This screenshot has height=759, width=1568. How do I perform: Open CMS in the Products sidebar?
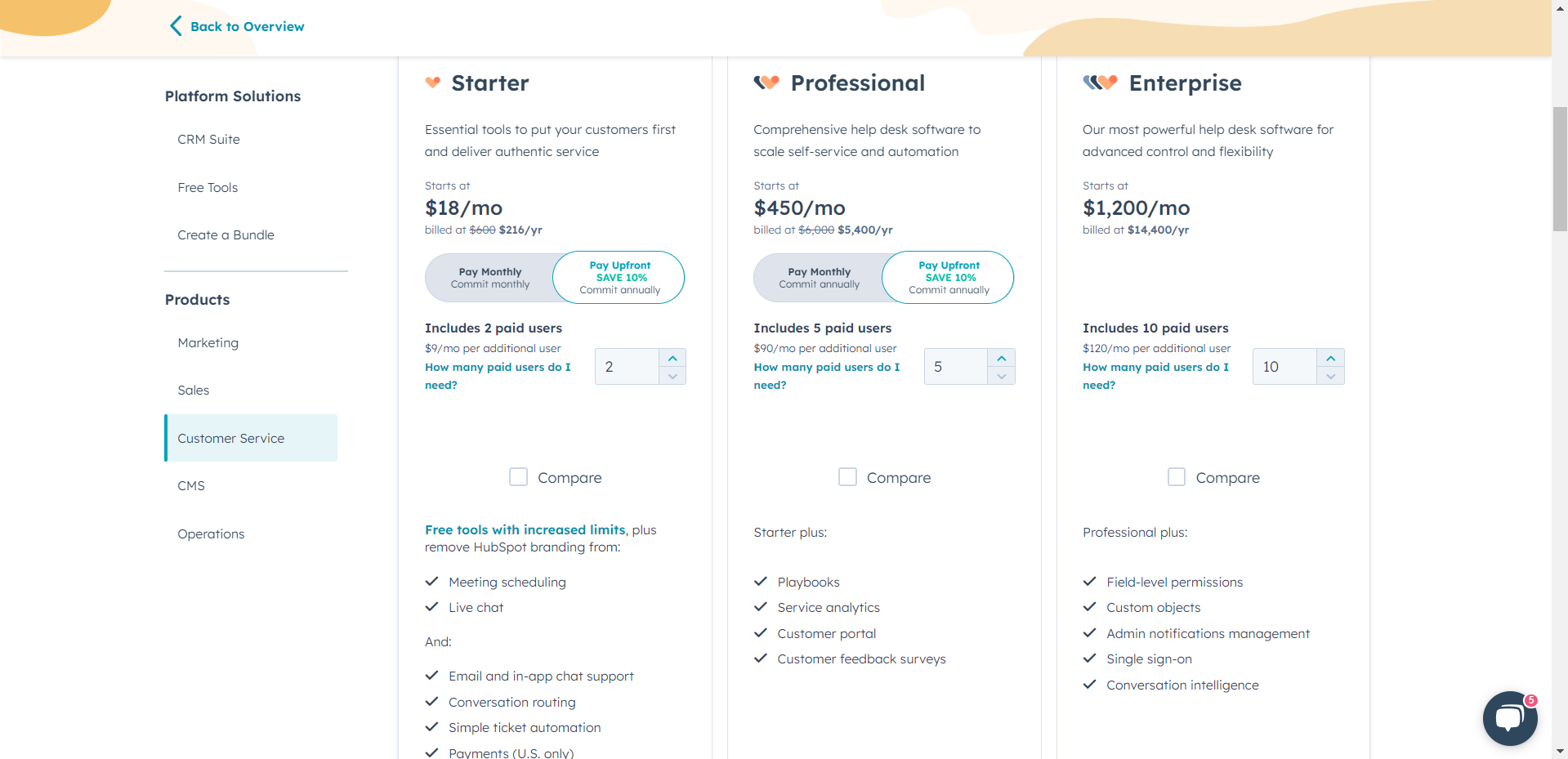(x=191, y=485)
